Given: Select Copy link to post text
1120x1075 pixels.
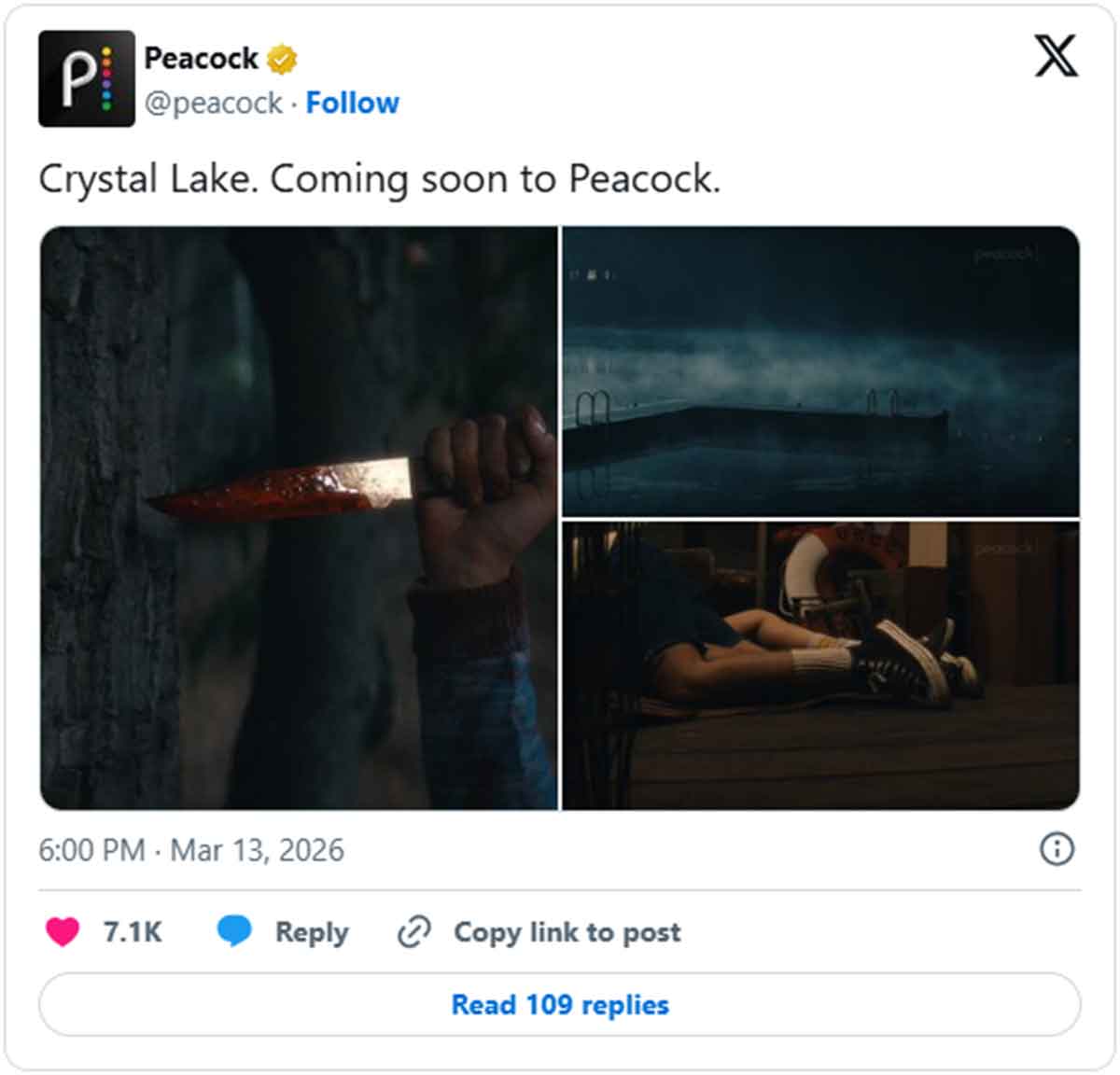Looking at the screenshot, I should coord(567,931).
